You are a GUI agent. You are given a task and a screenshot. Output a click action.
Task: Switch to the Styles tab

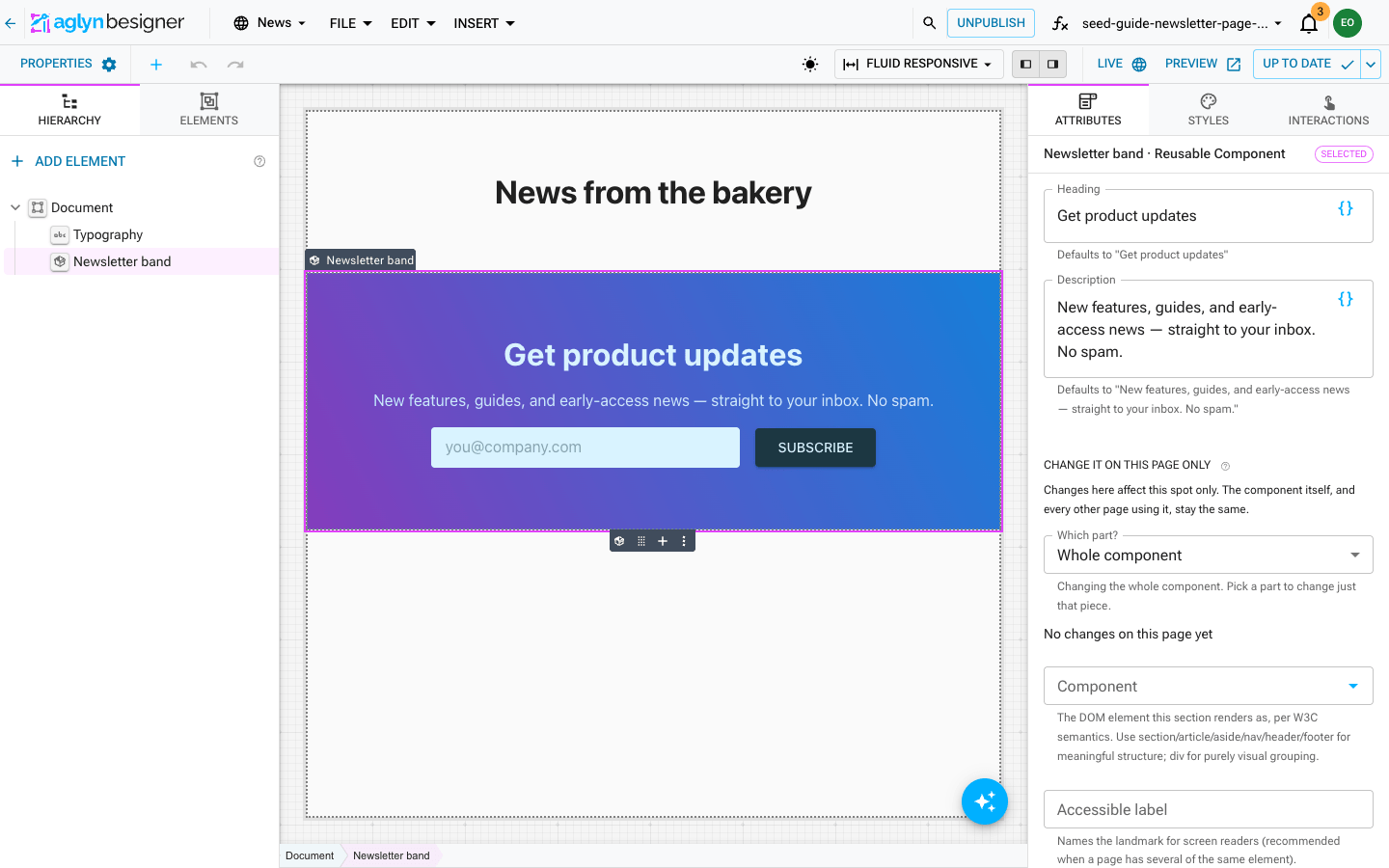point(1209,110)
